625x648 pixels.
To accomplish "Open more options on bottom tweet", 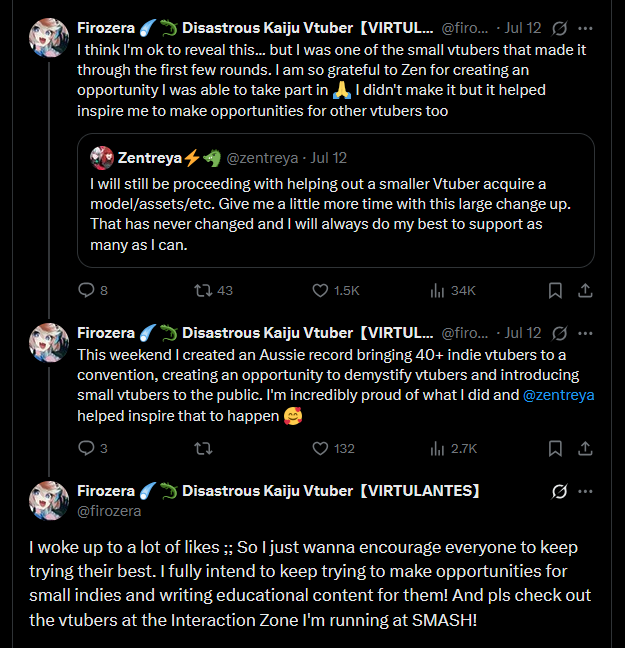I will (x=586, y=491).
